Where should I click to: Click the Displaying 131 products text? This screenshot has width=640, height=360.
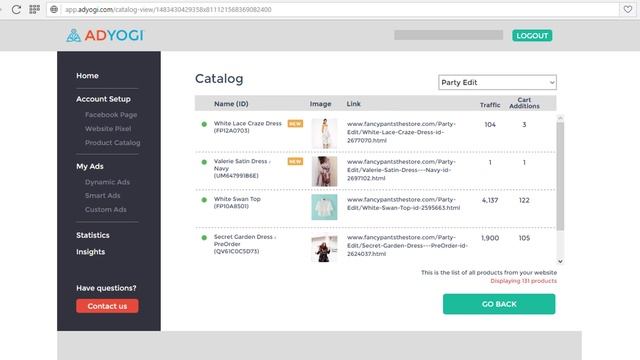523,281
